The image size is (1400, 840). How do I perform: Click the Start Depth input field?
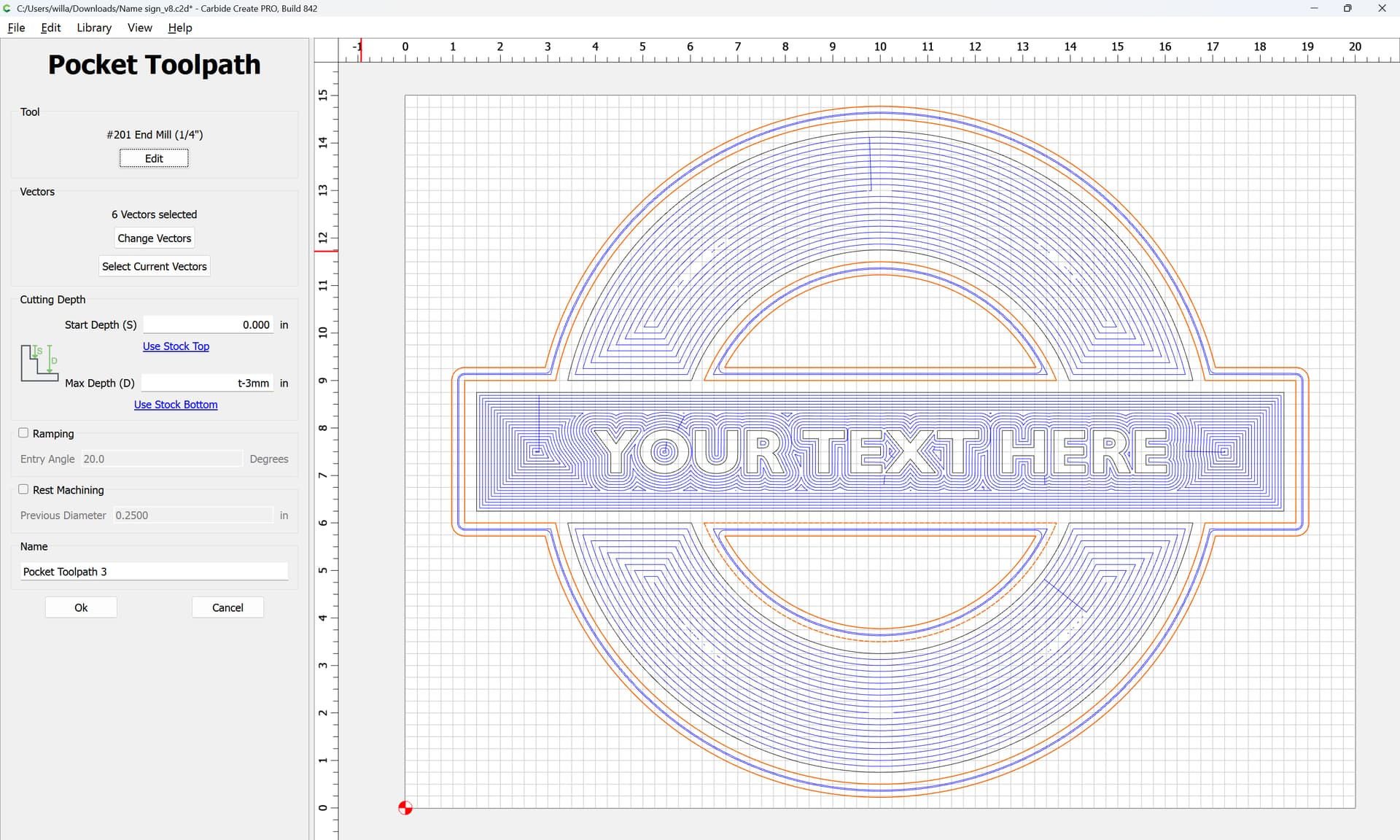(208, 324)
